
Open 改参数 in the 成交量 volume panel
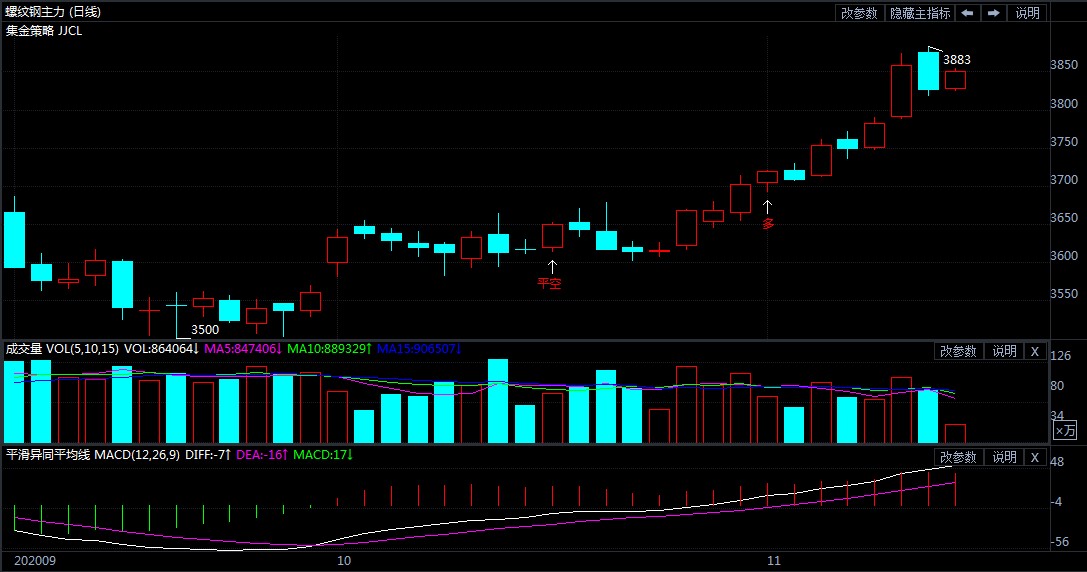(957, 351)
